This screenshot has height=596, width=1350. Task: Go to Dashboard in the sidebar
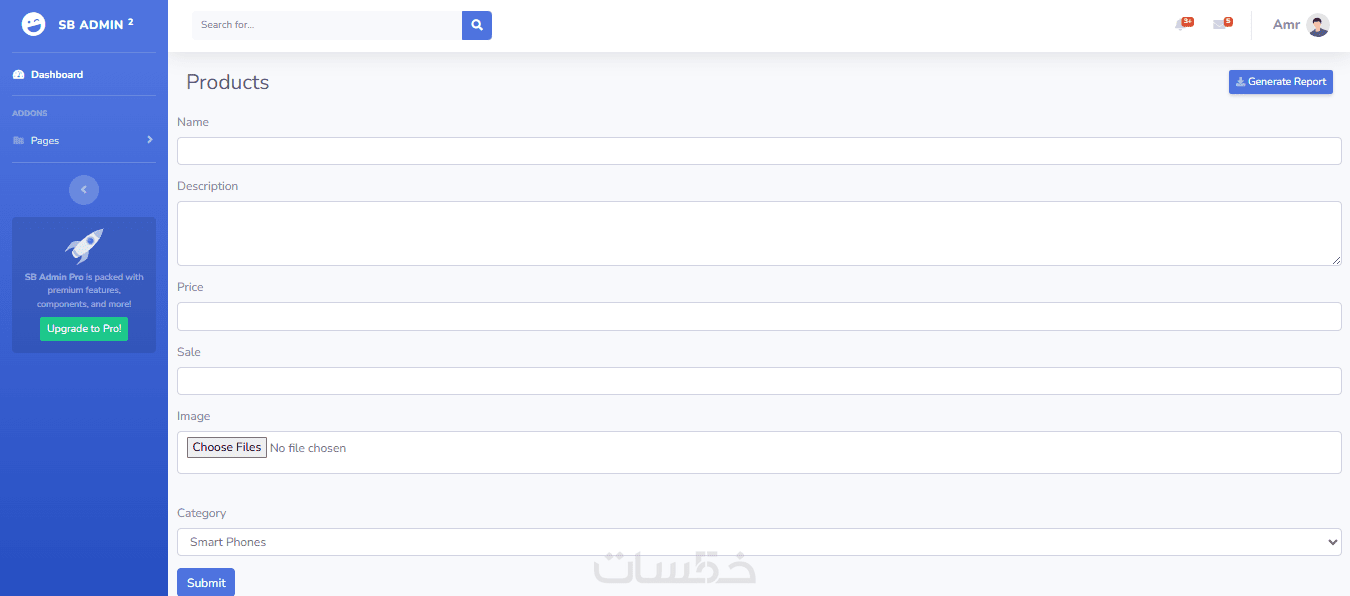pyautogui.click(x=57, y=75)
